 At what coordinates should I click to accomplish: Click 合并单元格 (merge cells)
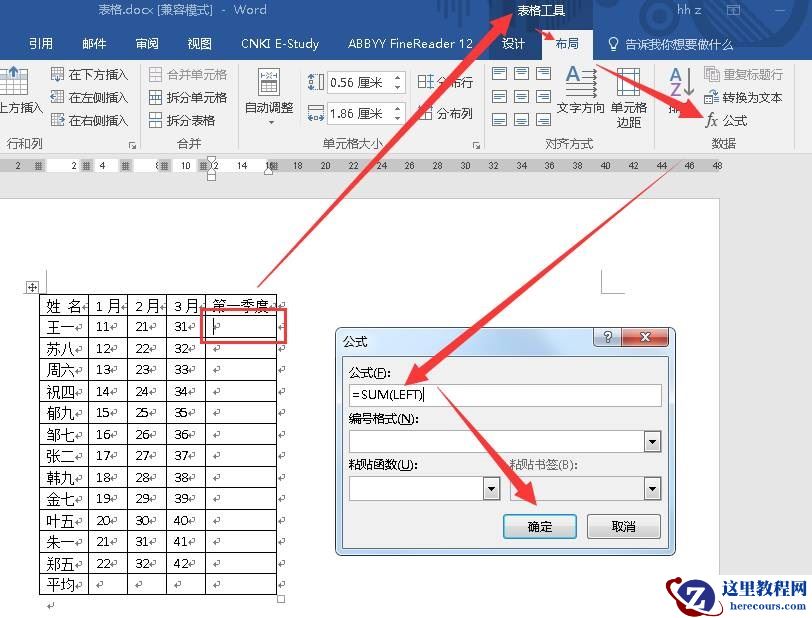(x=187, y=75)
